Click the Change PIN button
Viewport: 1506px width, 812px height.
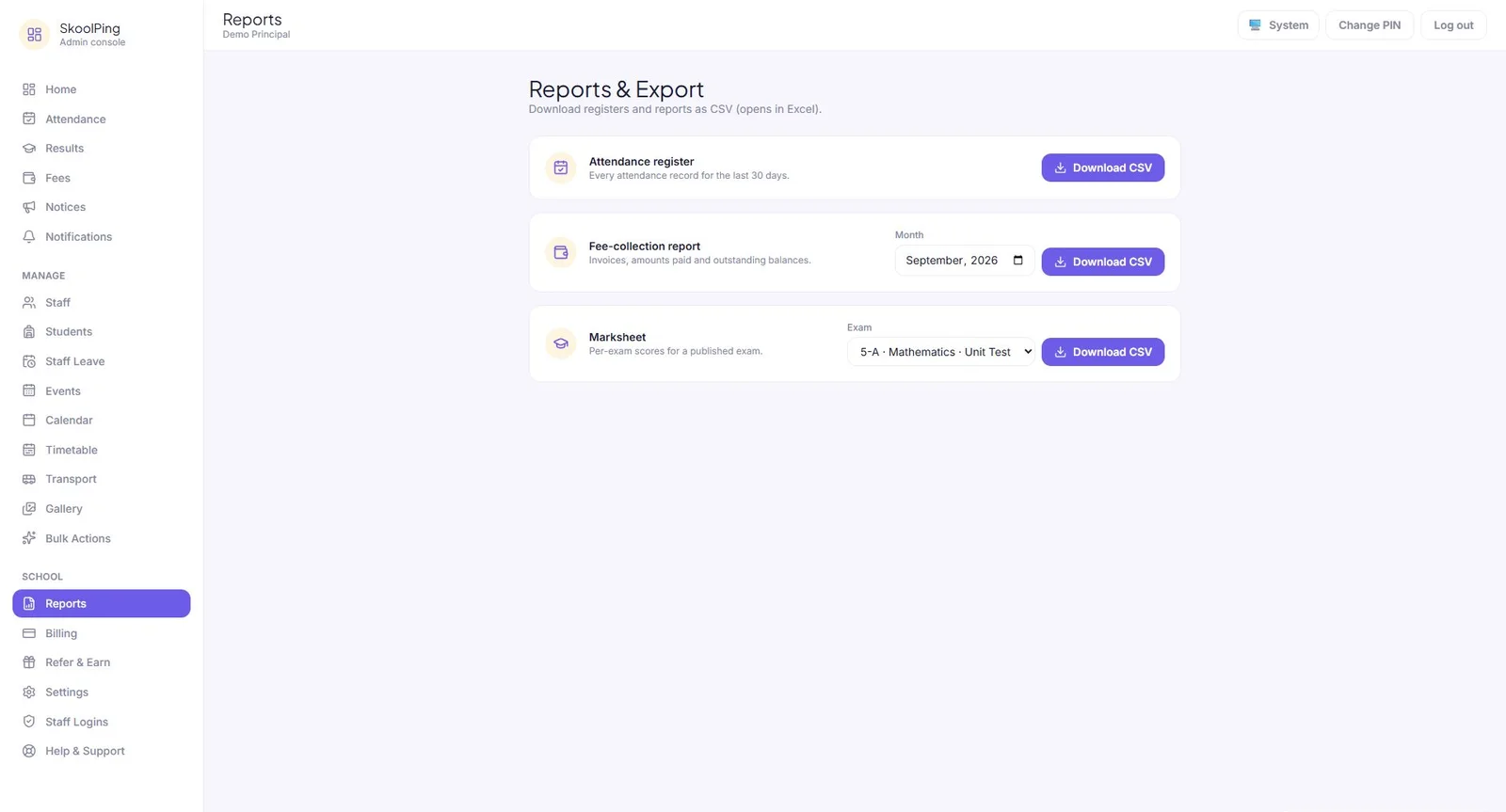pyautogui.click(x=1370, y=25)
